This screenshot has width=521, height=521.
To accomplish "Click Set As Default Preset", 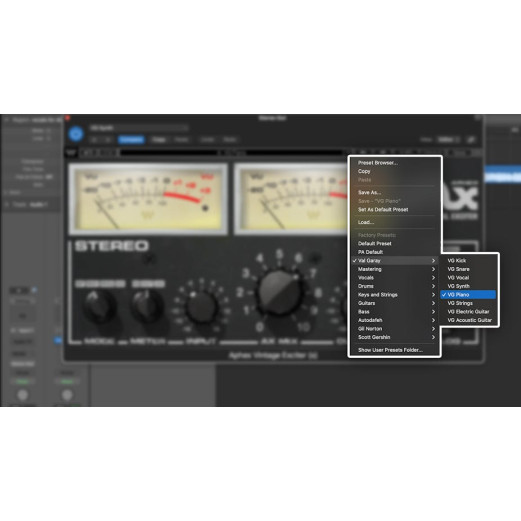I will (383, 209).
